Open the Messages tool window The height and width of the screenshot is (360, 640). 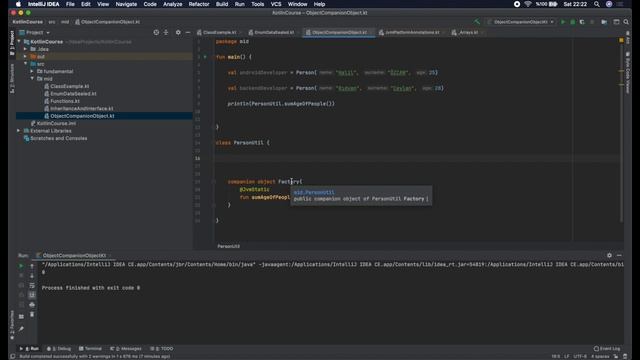pyautogui.click(x=126, y=349)
